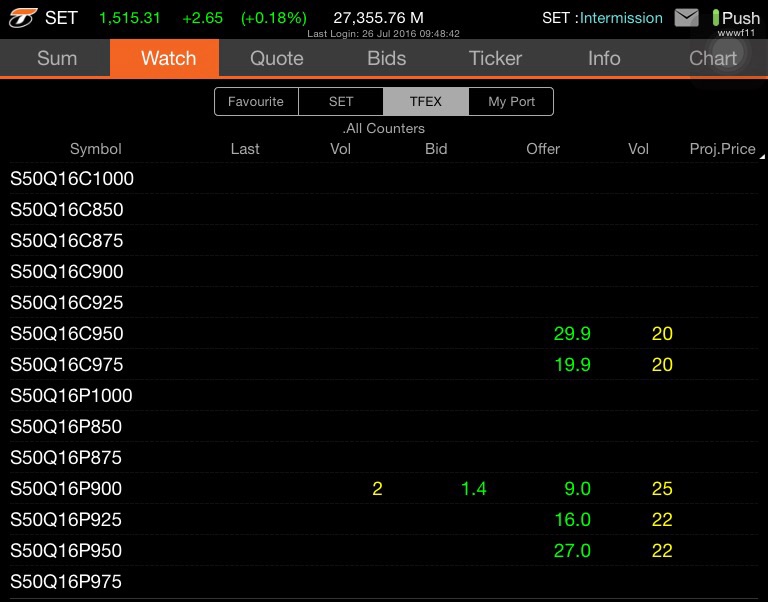
Task: Select the S50Q16C875 row
Action: pyautogui.click(x=384, y=241)
